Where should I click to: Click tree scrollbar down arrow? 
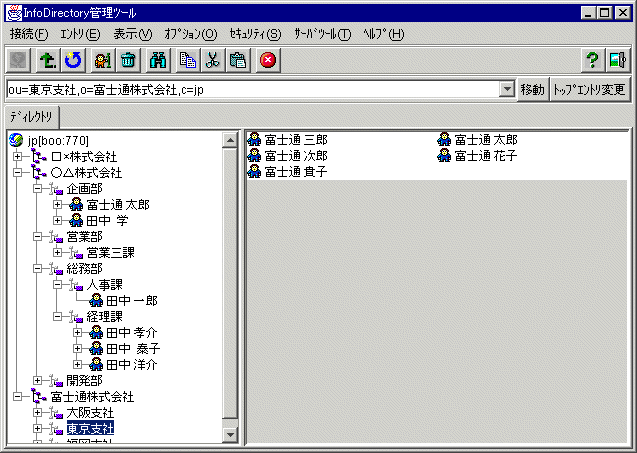(x=230, y=435)
